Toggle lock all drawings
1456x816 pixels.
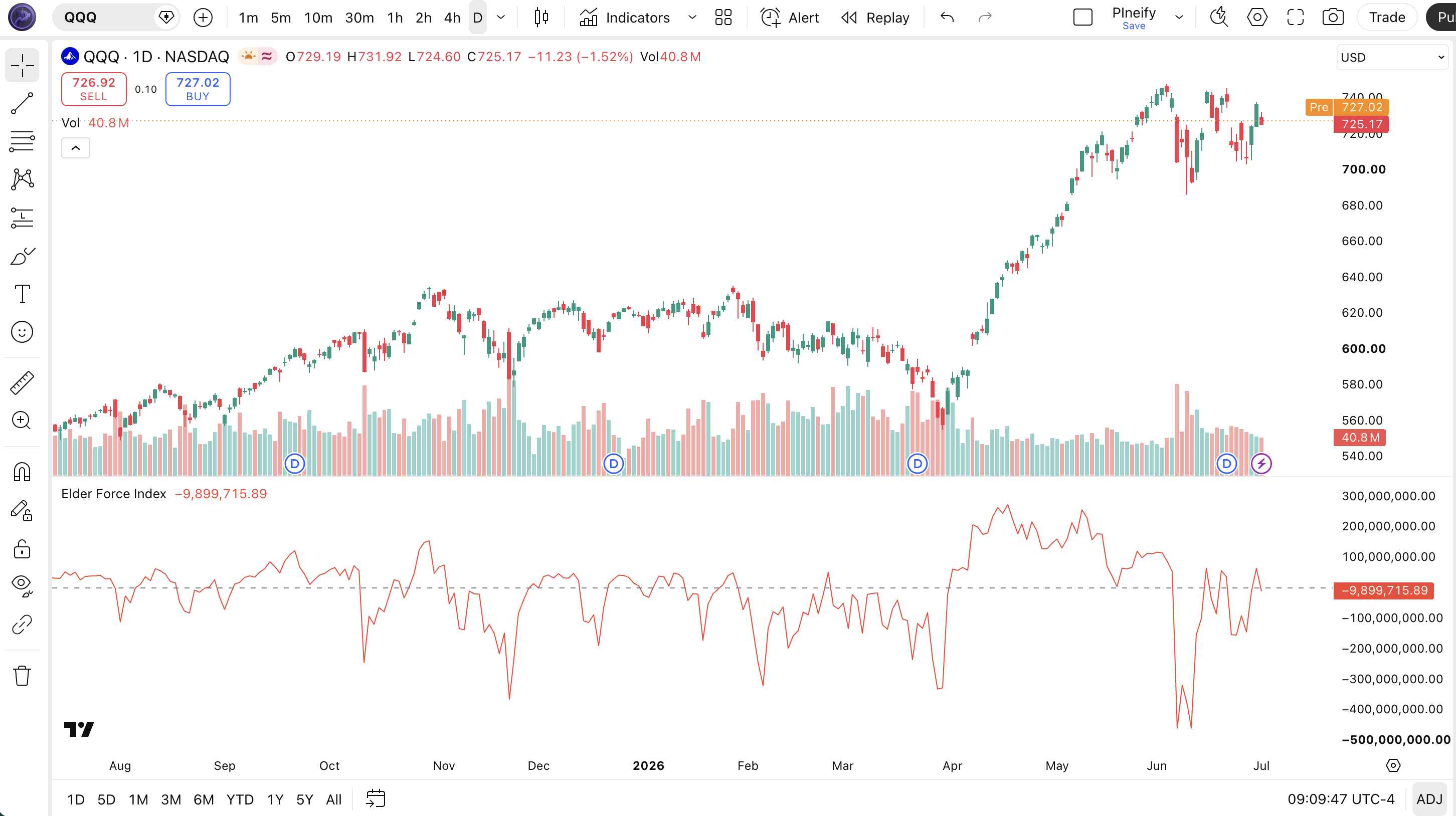click(22, 548)
